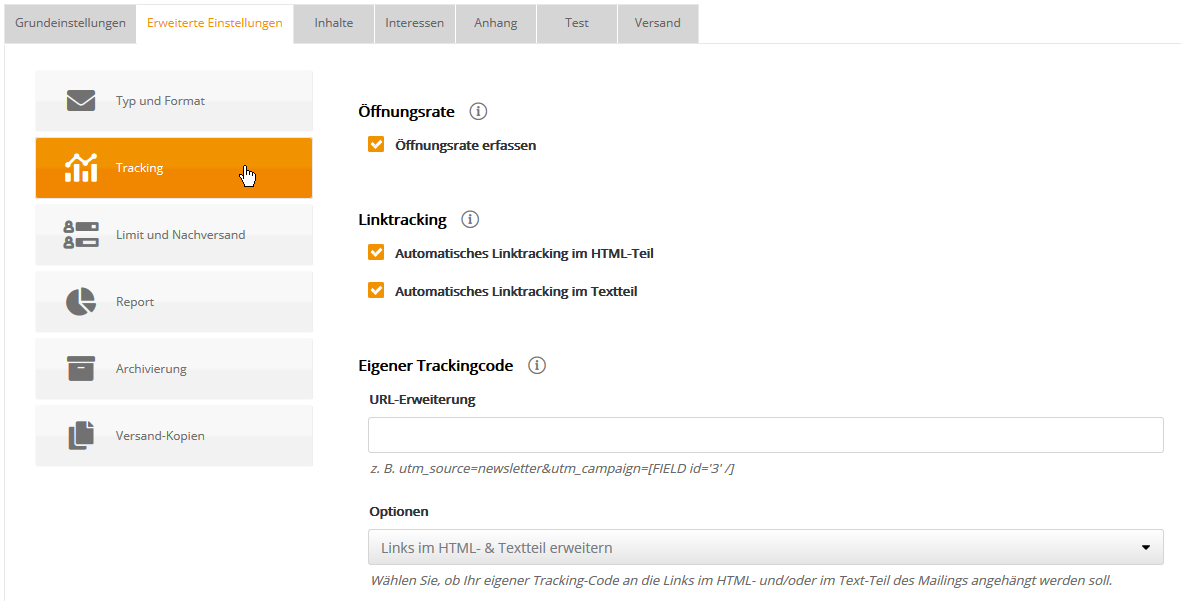Open the Versand-Kopien label in the sidebar

pyautogui.click(x=160, y=436)
